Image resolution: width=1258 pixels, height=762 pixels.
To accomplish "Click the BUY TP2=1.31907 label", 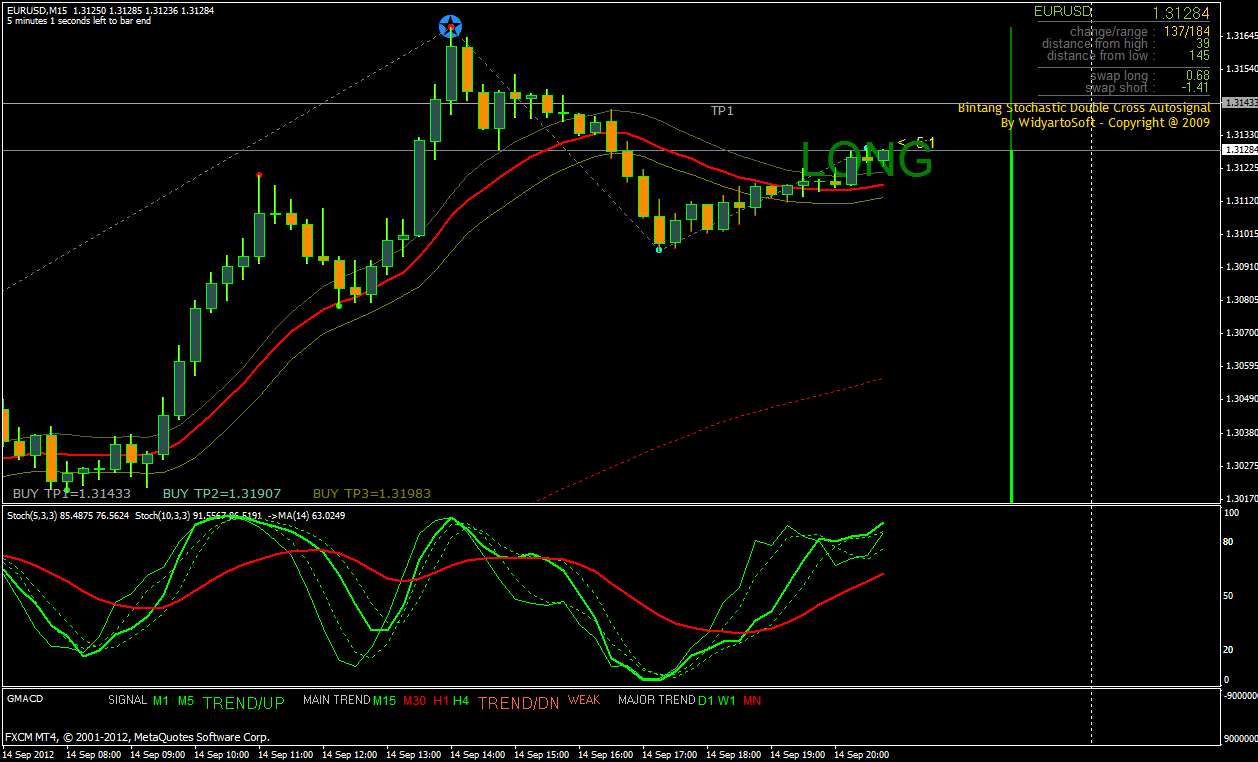I will pos(222,493).
